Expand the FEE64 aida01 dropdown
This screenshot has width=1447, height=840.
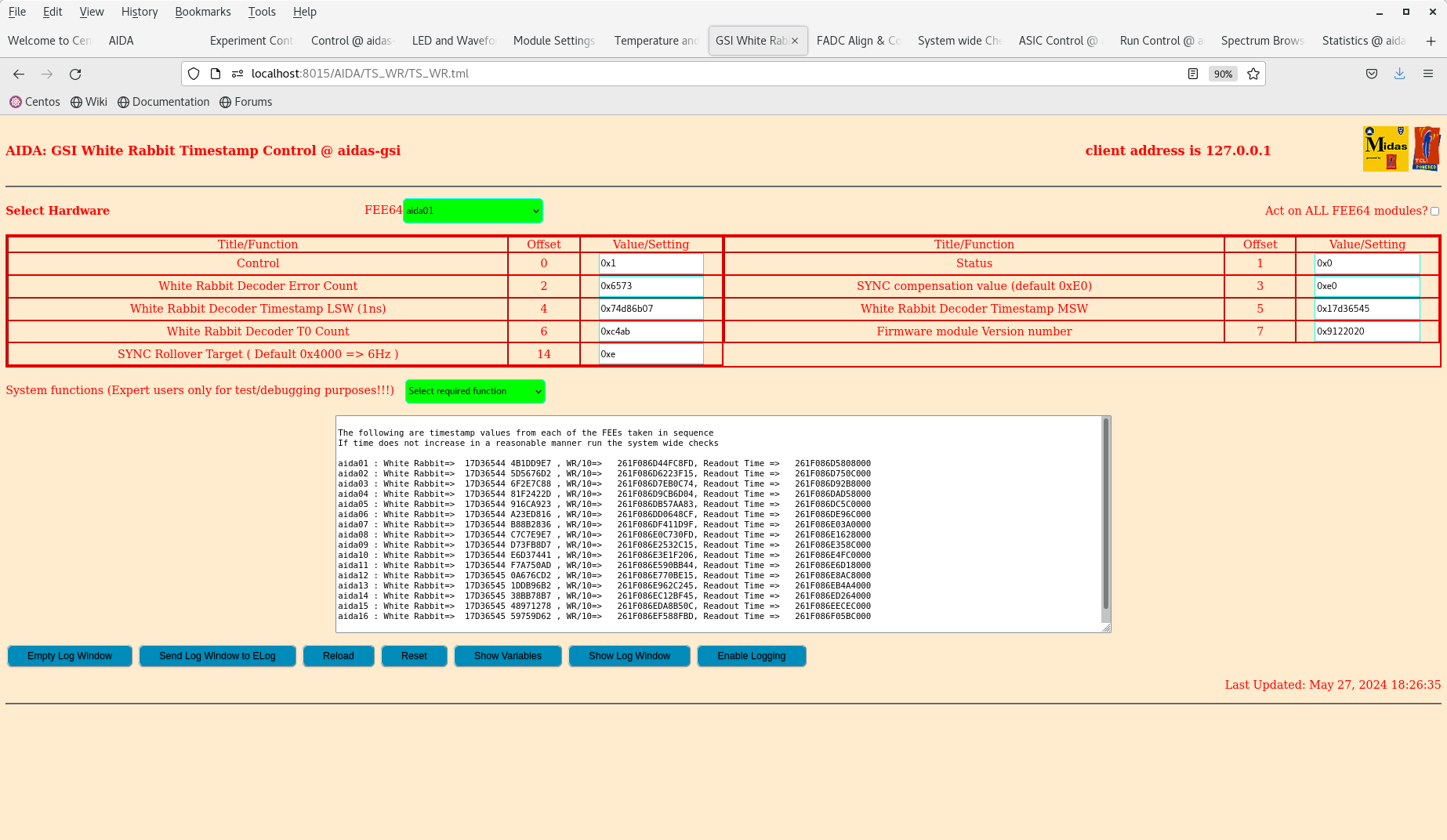point(473,211)
